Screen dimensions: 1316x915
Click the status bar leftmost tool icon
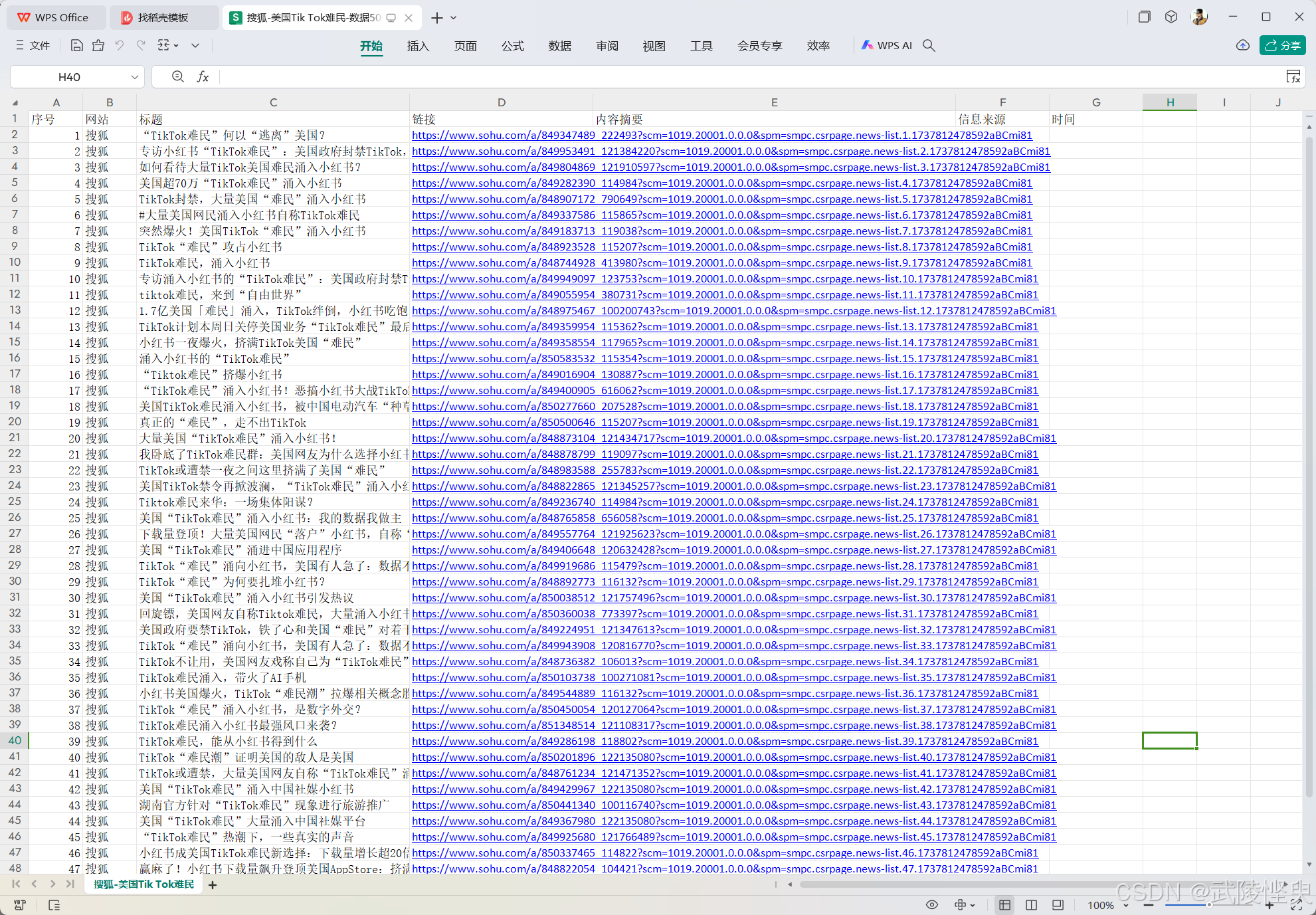[x=19, y=904]
